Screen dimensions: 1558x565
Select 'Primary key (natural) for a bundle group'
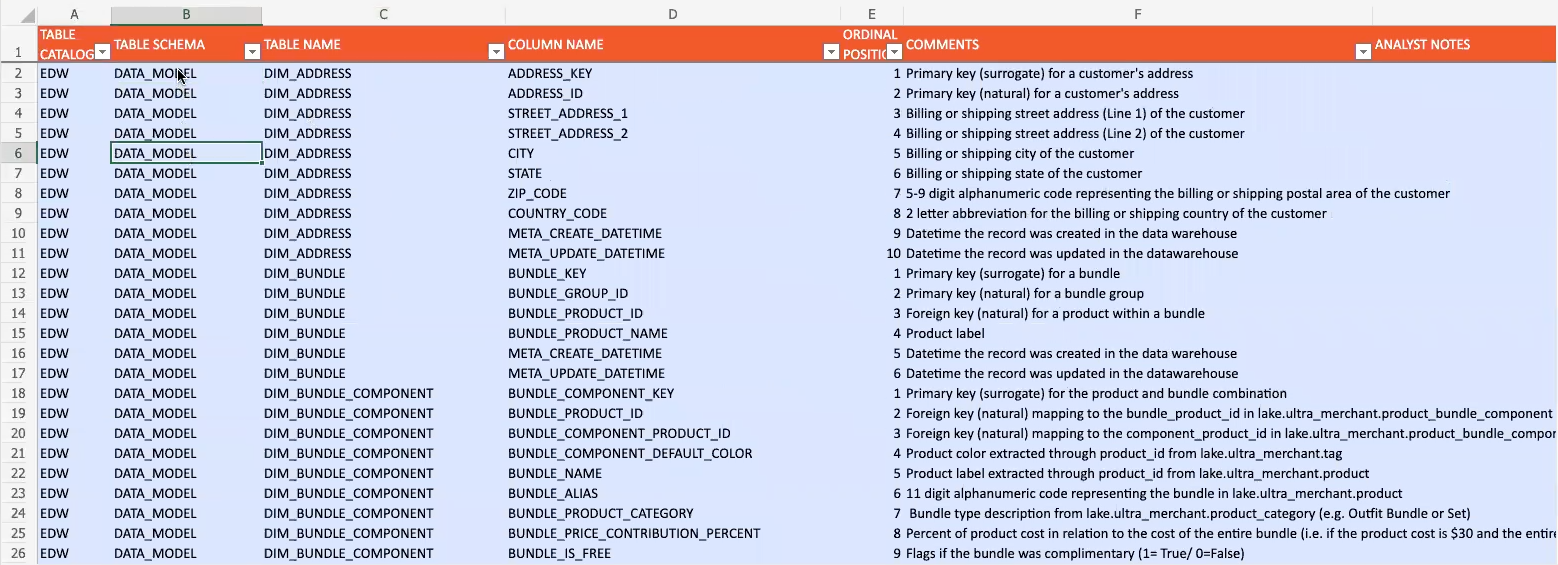(1138, 293)
